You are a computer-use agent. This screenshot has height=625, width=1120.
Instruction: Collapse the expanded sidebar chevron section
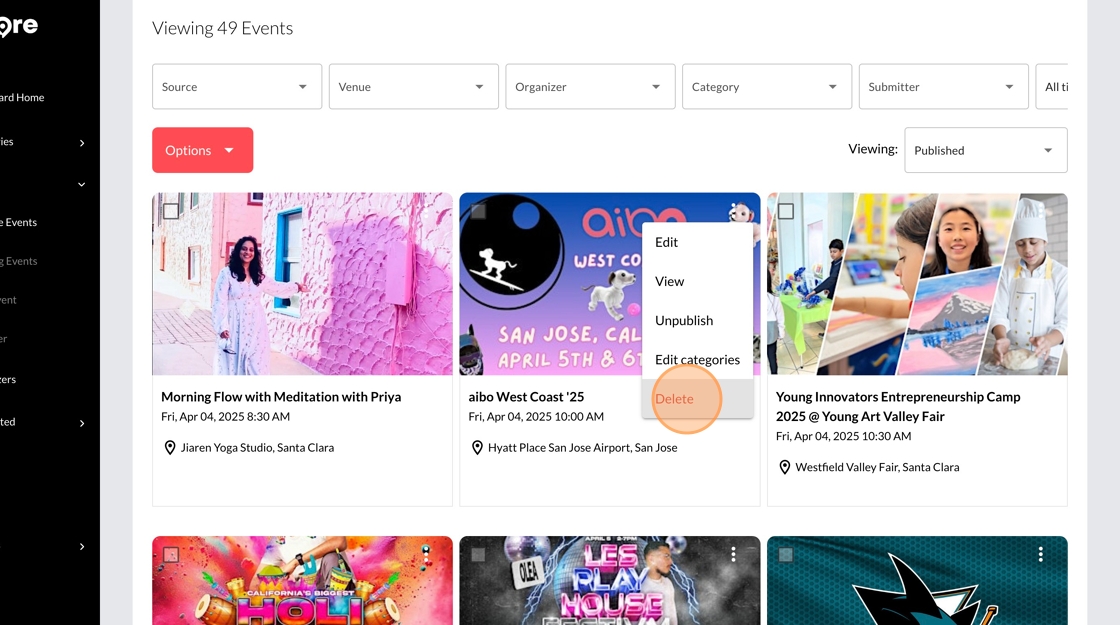(81, 184)
